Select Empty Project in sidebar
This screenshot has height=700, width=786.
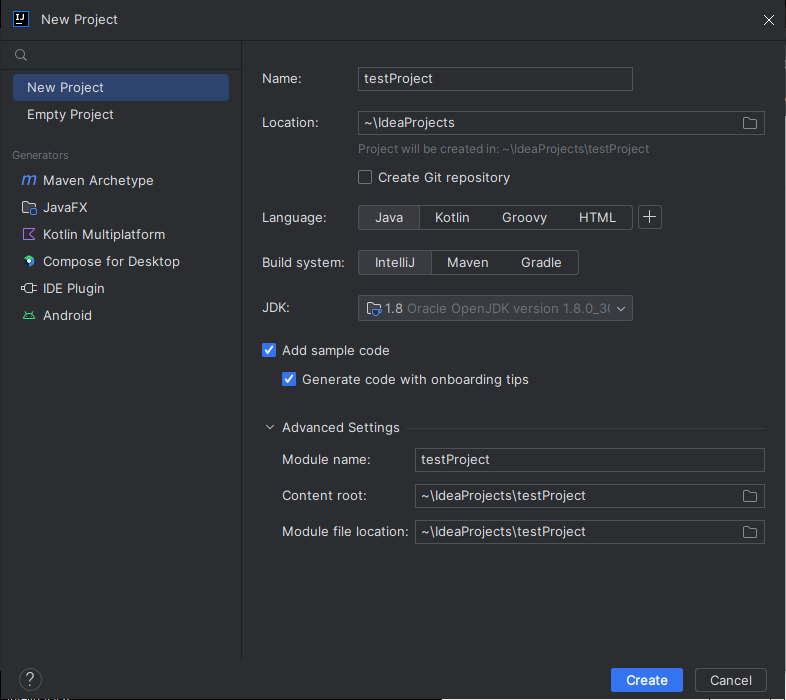click(x=121, y=115)
